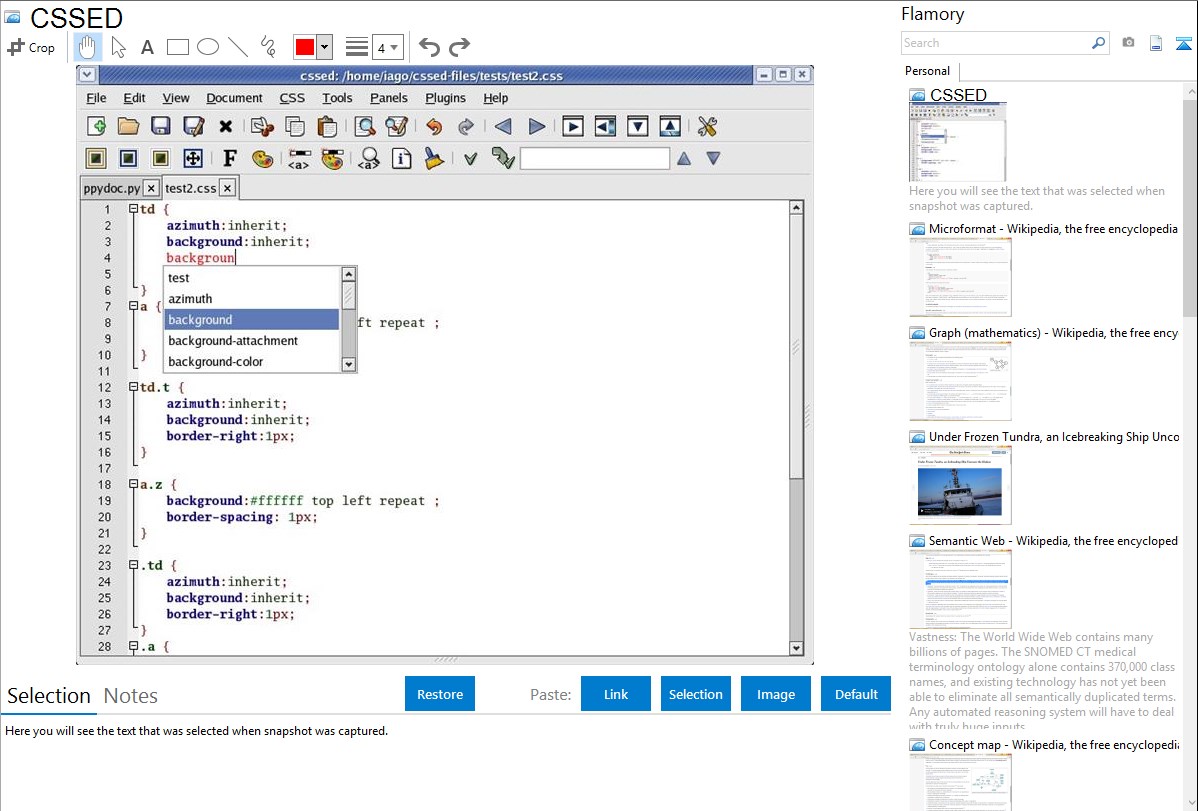Viewport: 1198px width, 811px height.
Task: Select the Crop tool
Action: 31,47
